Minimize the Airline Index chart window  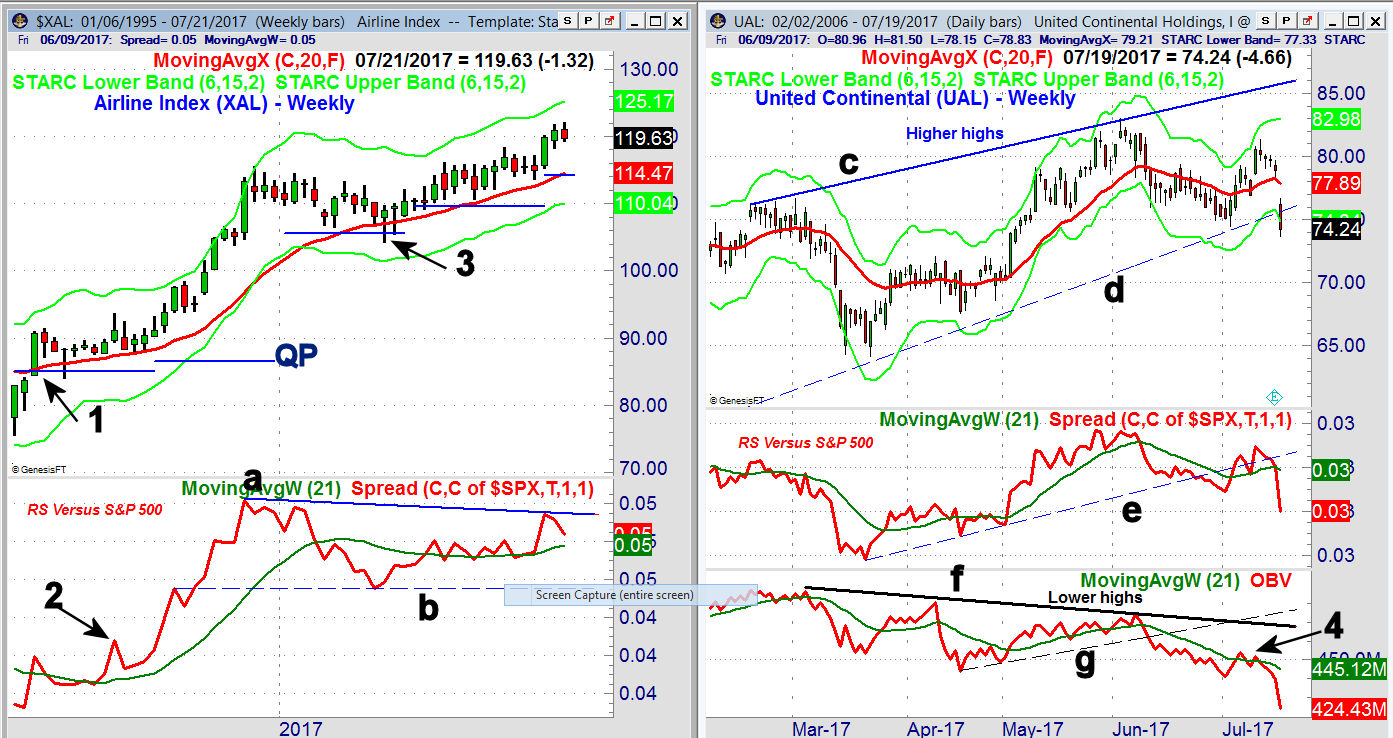click(633, 21)
